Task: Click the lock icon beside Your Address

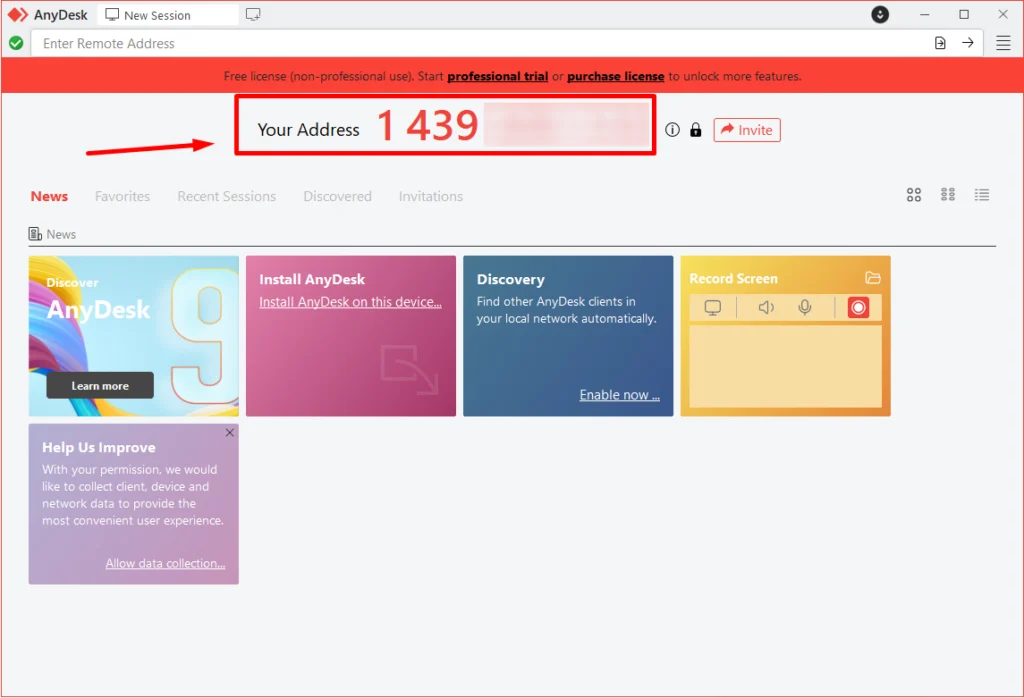Action: tap(696, 129)
